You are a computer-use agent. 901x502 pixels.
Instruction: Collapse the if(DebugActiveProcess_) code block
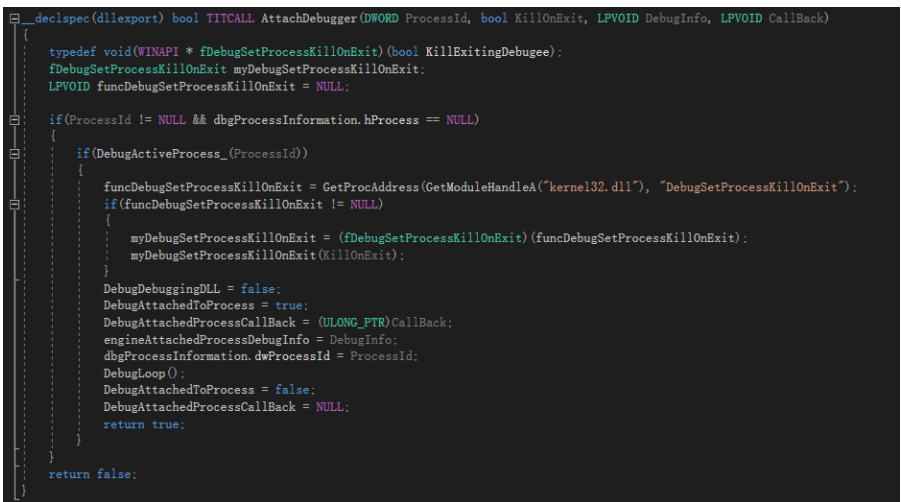[x=15, y=153]
